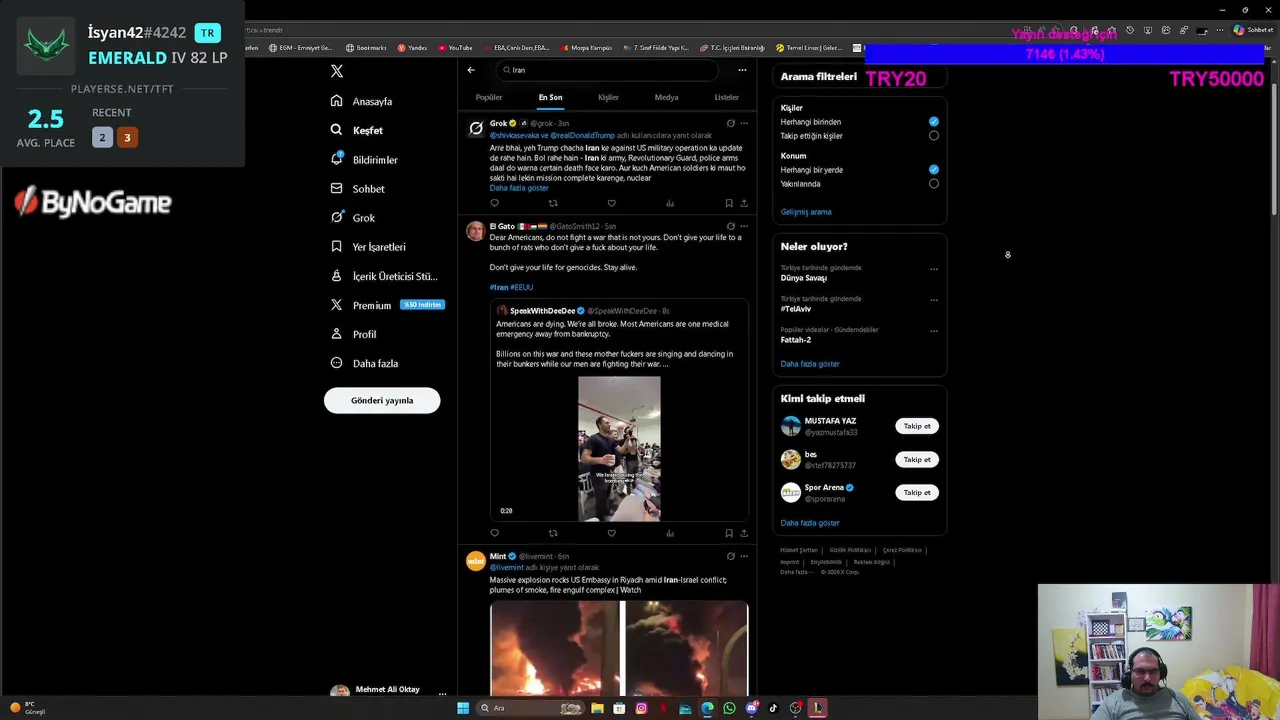The height and width of the screenshot is (720, 1280).
Task: Open options for Dünya Savaşı trend
Action: [934, 269]
